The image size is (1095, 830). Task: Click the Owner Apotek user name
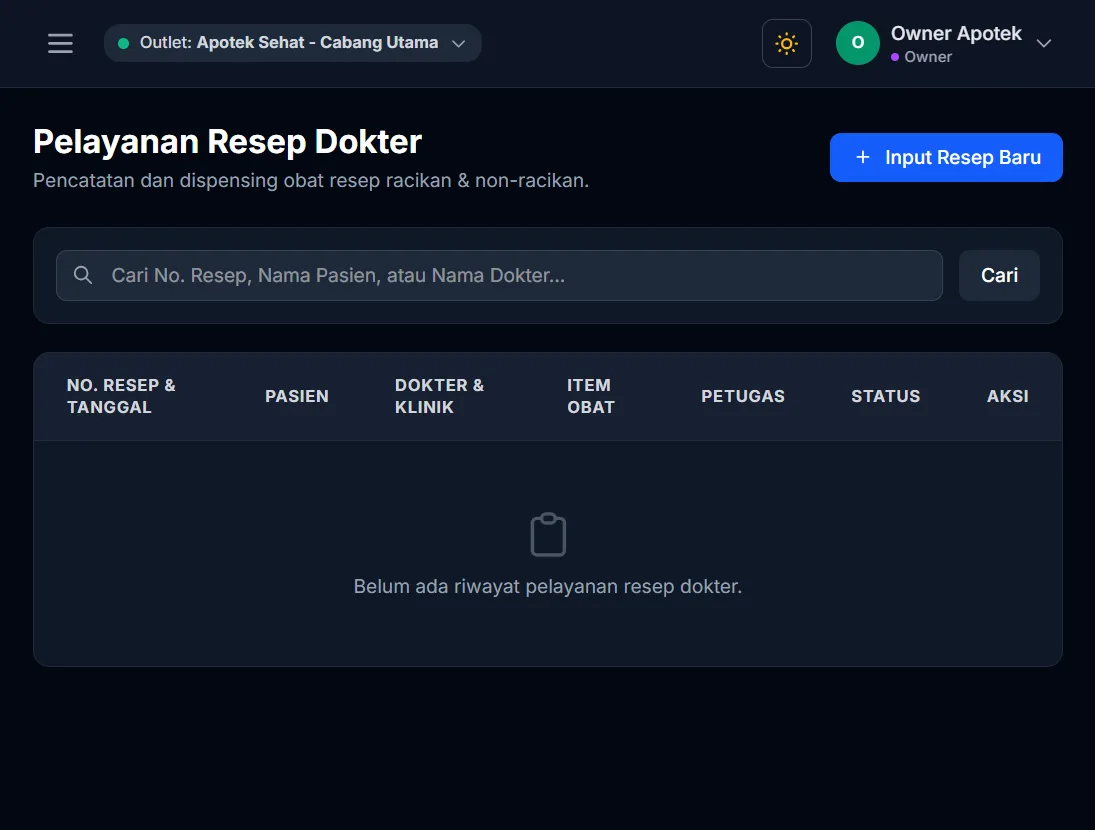pyautogui.click(x=956, y=33)
